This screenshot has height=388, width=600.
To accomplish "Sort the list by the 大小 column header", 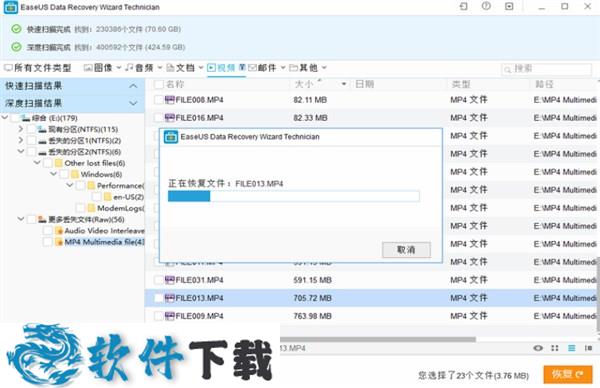I will (304, 84).
